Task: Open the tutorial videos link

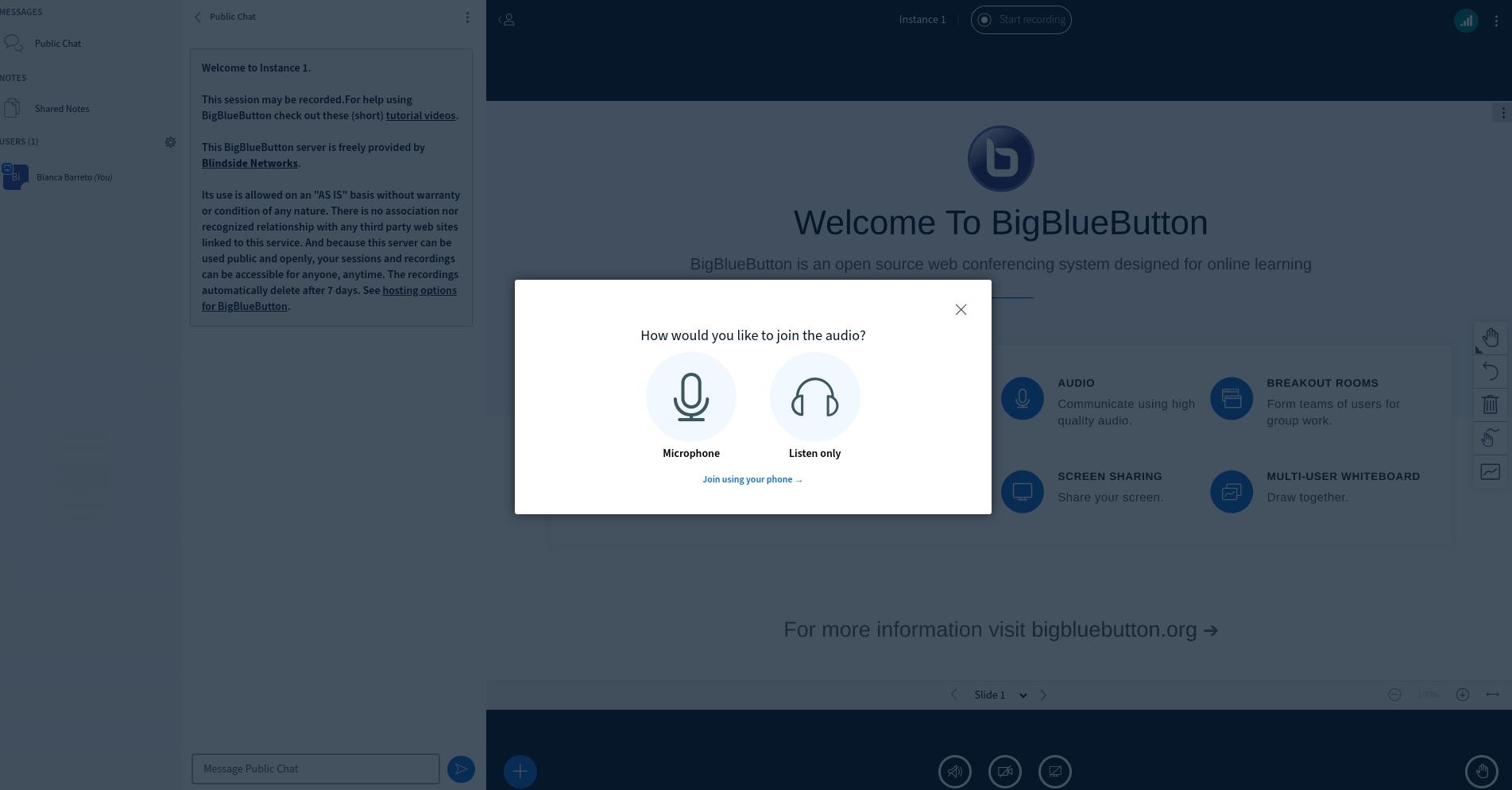Action: 421,115
